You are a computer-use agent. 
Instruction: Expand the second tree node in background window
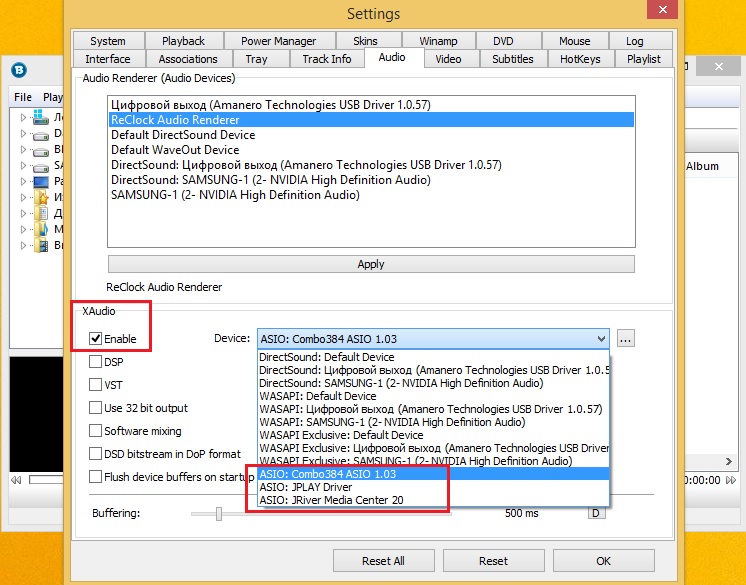(x=23, y=134)
